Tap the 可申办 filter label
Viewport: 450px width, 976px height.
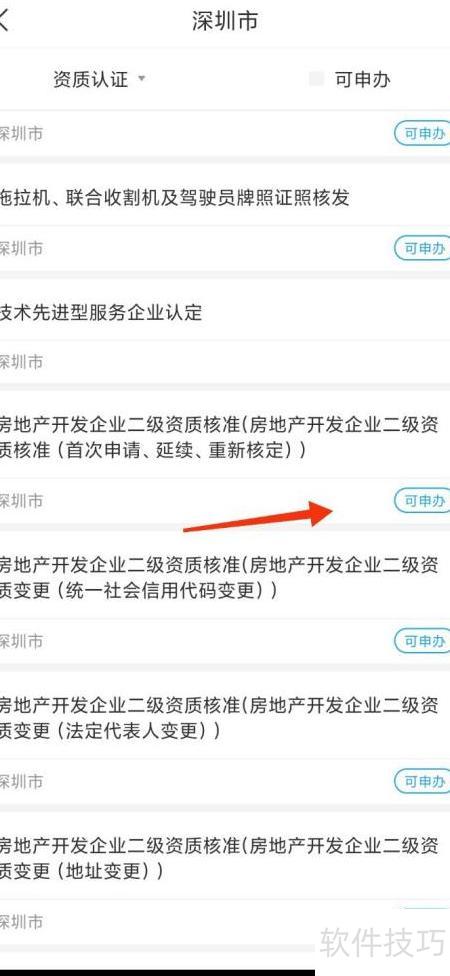tap(362, 80)
